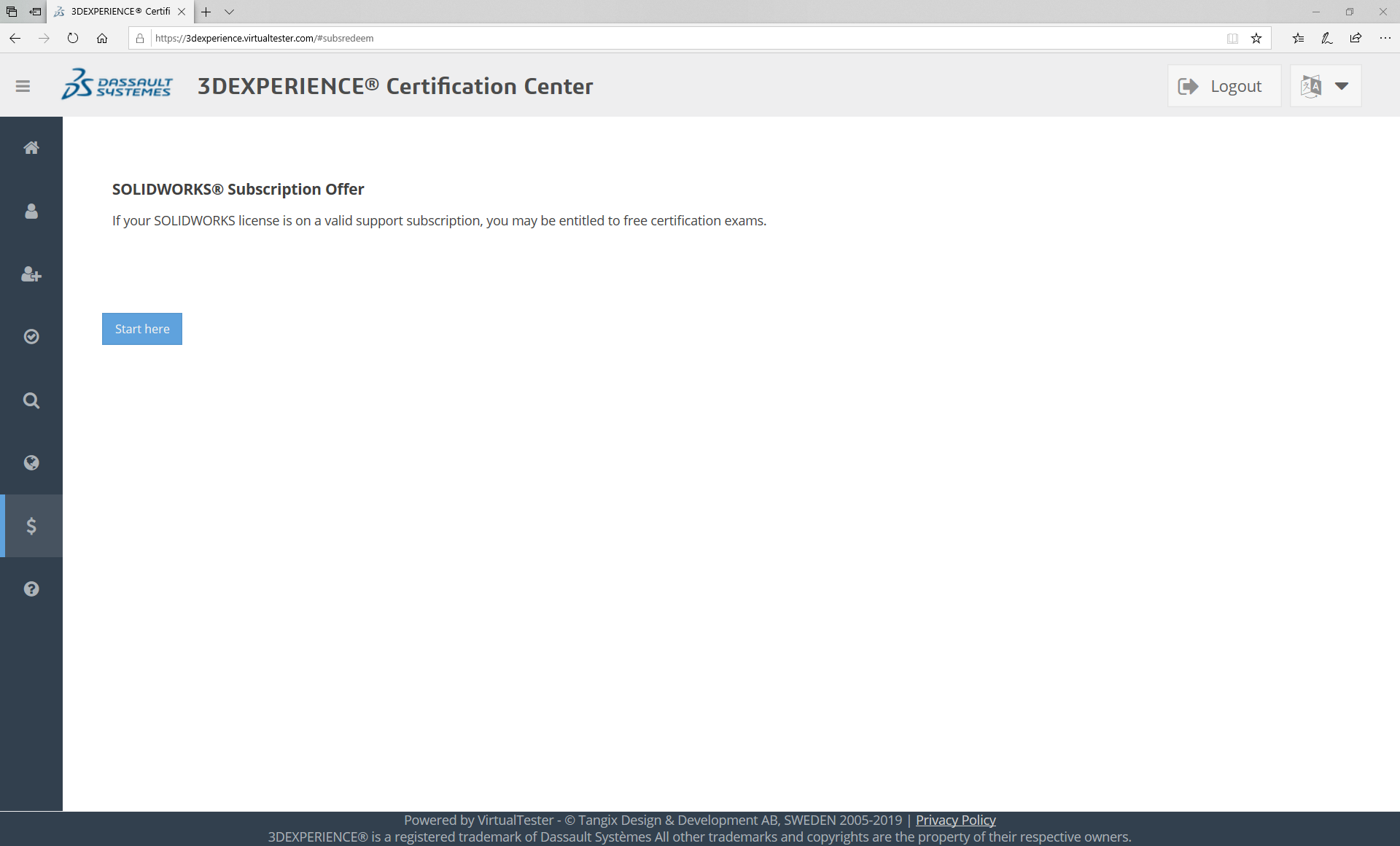The image size is (1400, 846).
Task: Click the search magnifier sidebar icon
Action: tap(31, 400)
